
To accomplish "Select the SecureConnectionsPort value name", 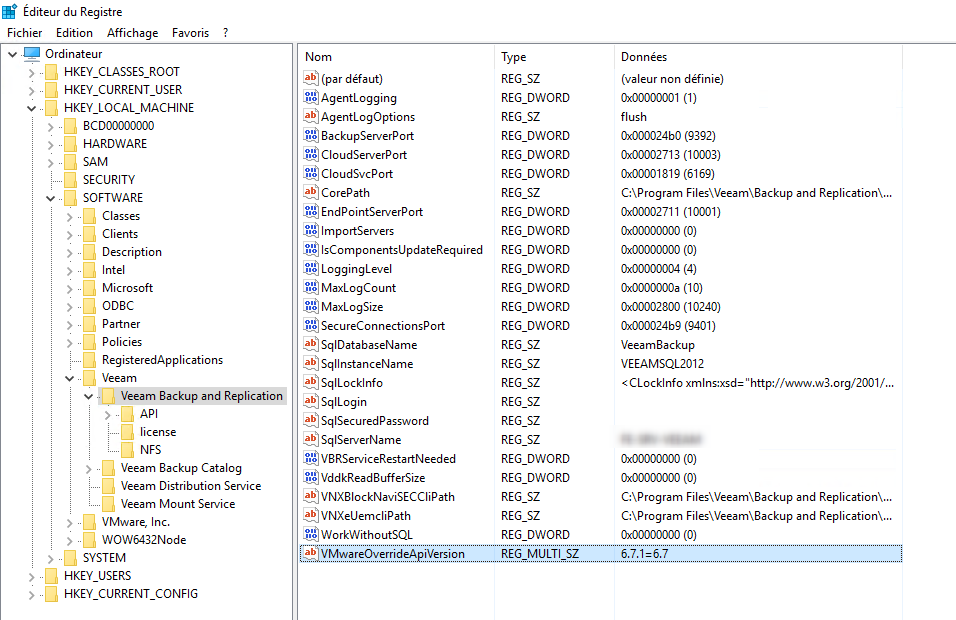I will coord(383,326).
